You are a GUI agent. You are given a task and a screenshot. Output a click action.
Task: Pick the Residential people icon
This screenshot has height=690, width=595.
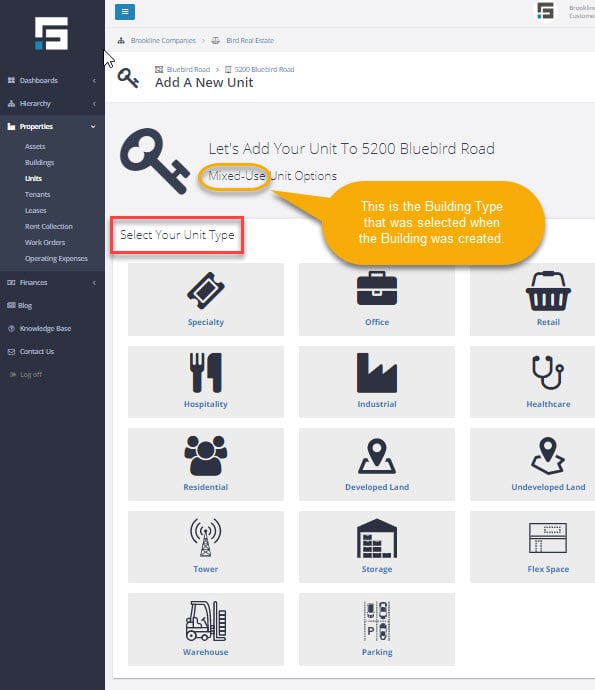click(x=206, y=455)
